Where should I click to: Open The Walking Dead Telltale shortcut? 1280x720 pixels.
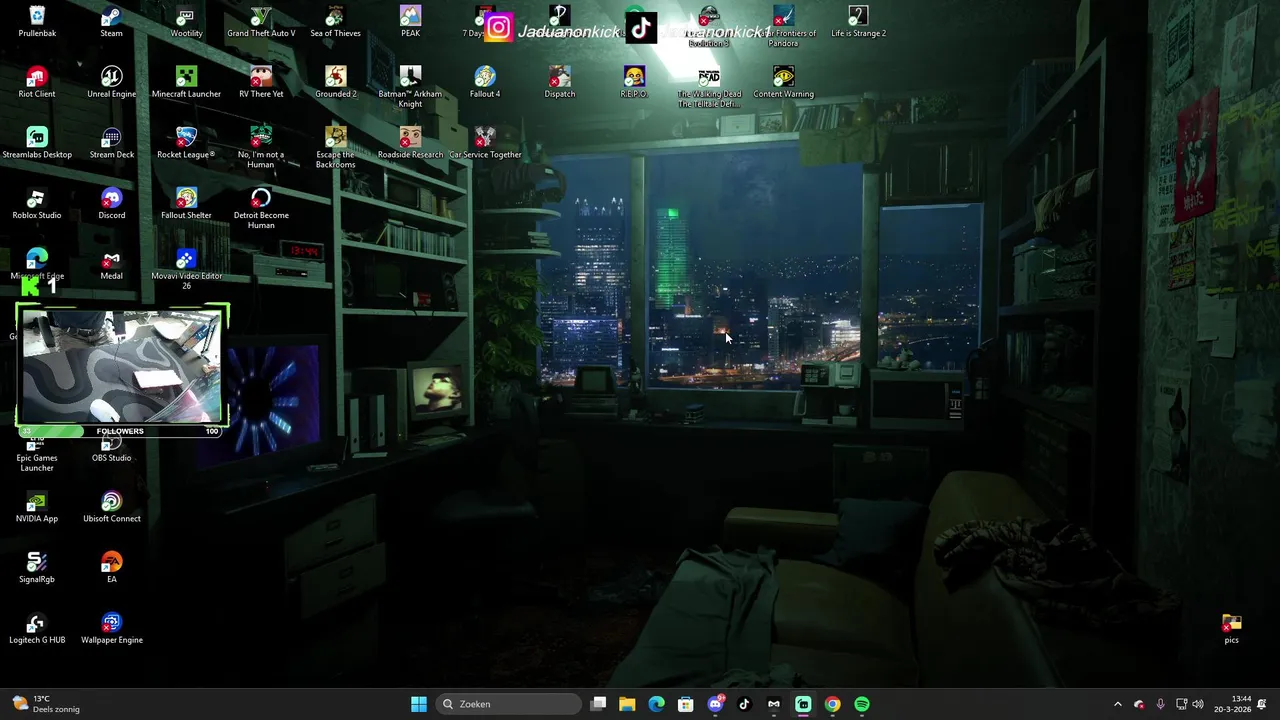709,88
